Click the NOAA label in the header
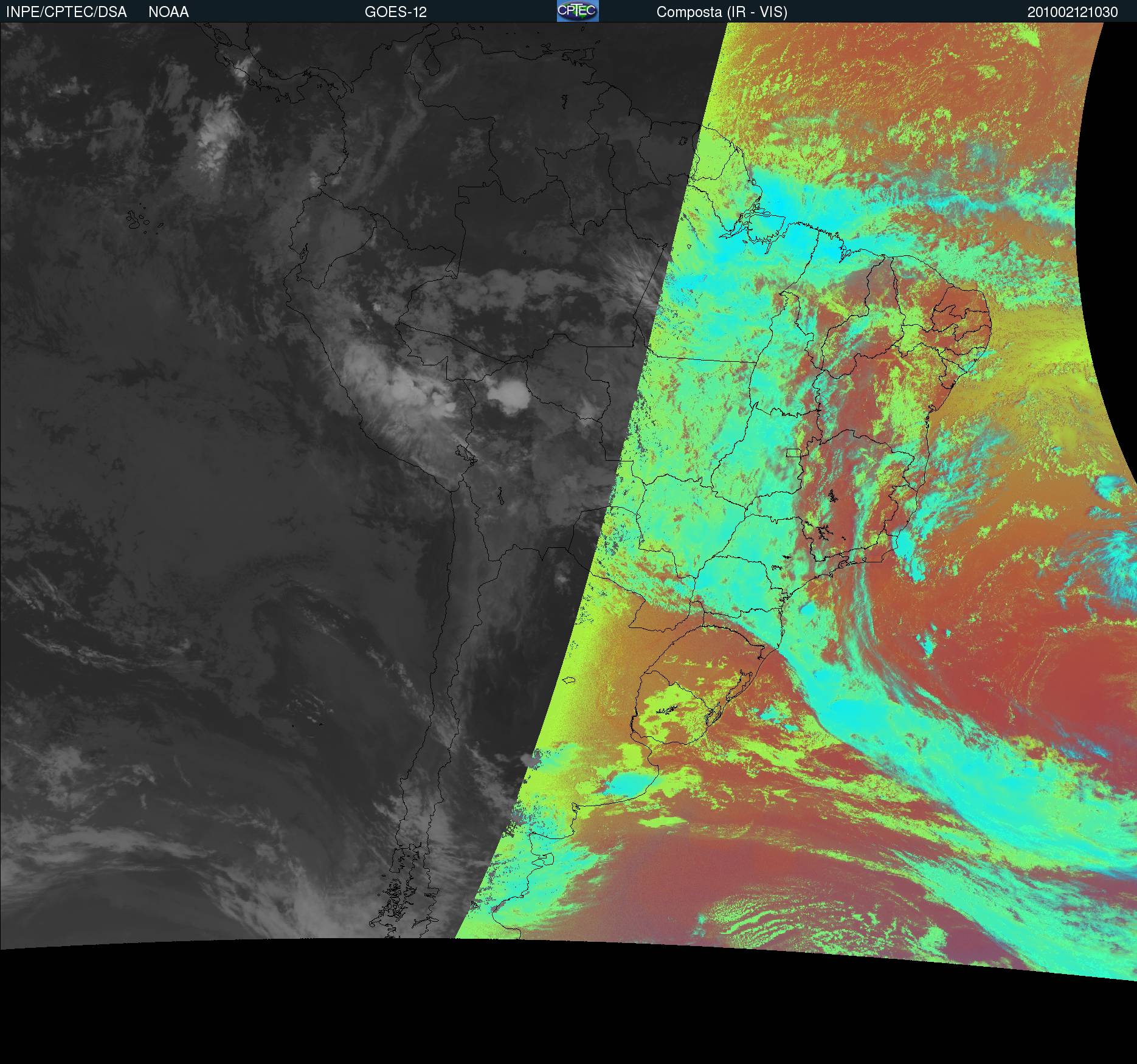This screenshot has height=1064, width=1137. (x=168, y=12)
